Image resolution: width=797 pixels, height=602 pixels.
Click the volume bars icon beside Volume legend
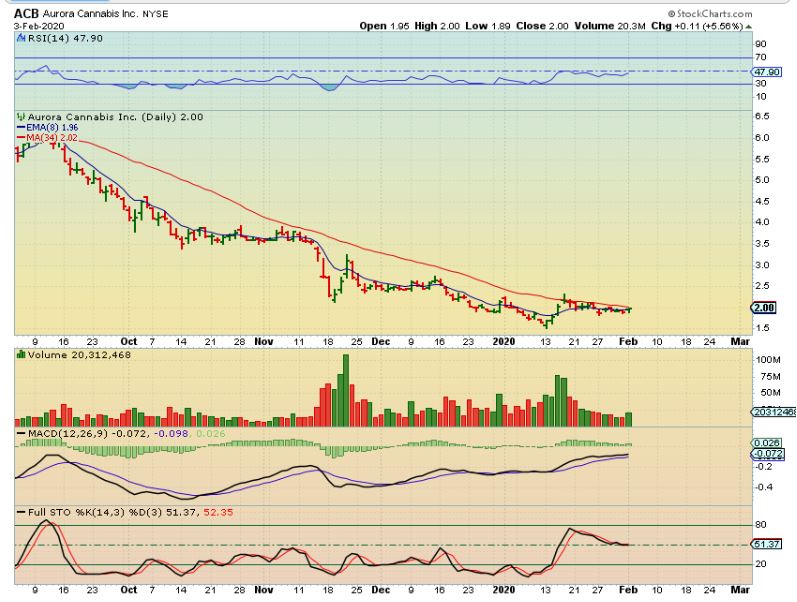pos(21,354)
